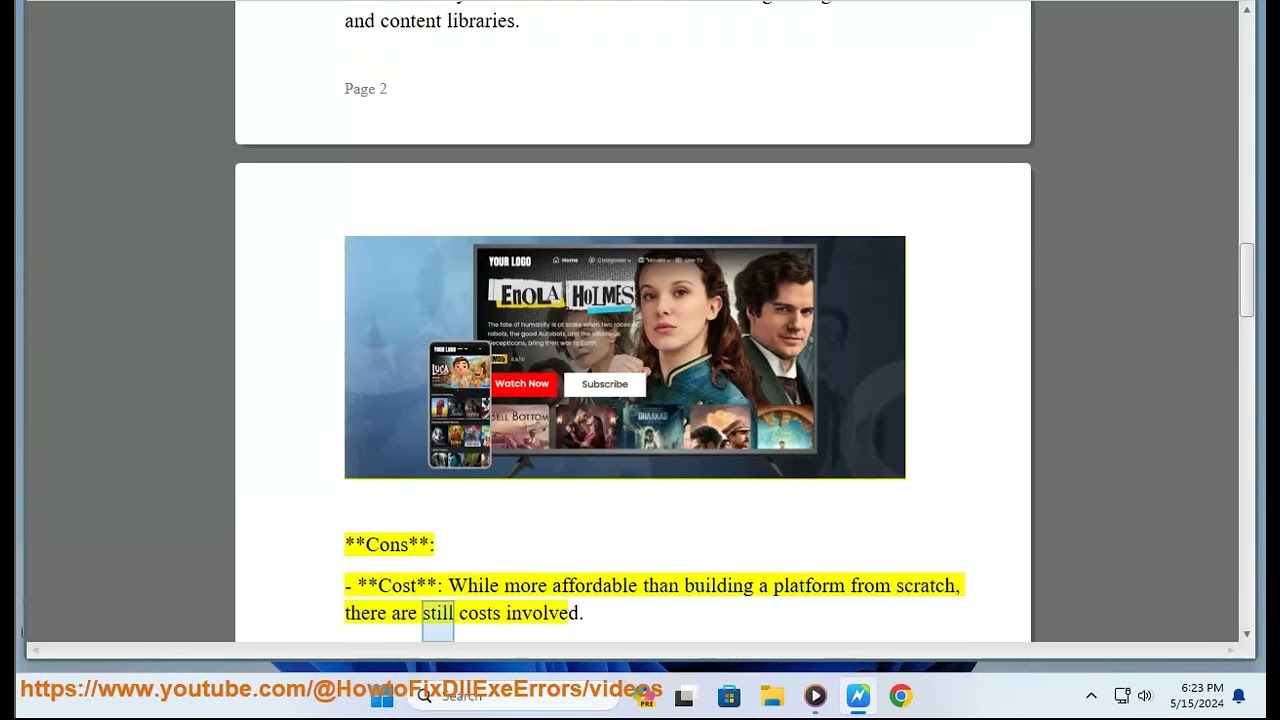1280x720 pixels.
Task: Click the white Subscribe button in image
Action: pyautogui.click(x=605, y=384)
